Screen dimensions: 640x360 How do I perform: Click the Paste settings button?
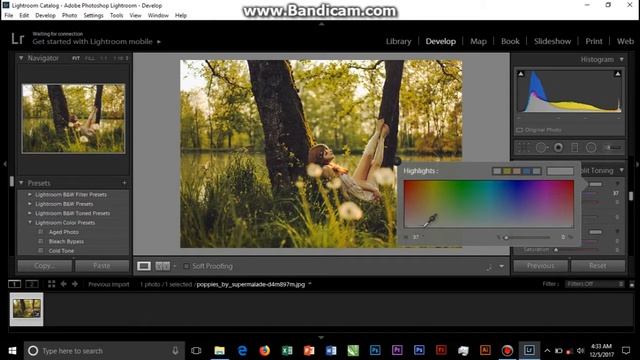point(102,266)
